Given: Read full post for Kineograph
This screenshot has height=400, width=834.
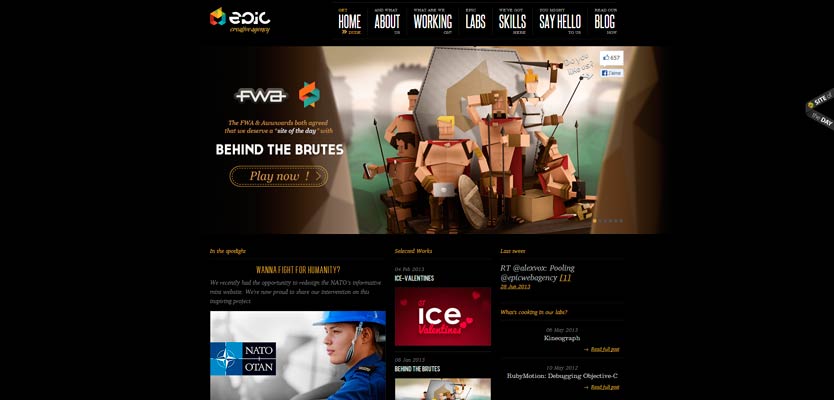Looking at the screenshot, I should pos(604,349).
